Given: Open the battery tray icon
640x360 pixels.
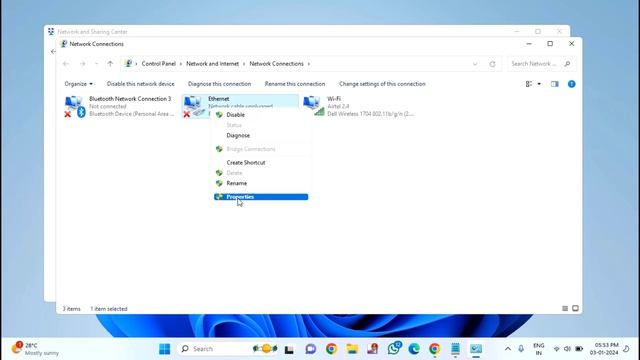Looking at the screenshot, I should [x=579, y=349].
